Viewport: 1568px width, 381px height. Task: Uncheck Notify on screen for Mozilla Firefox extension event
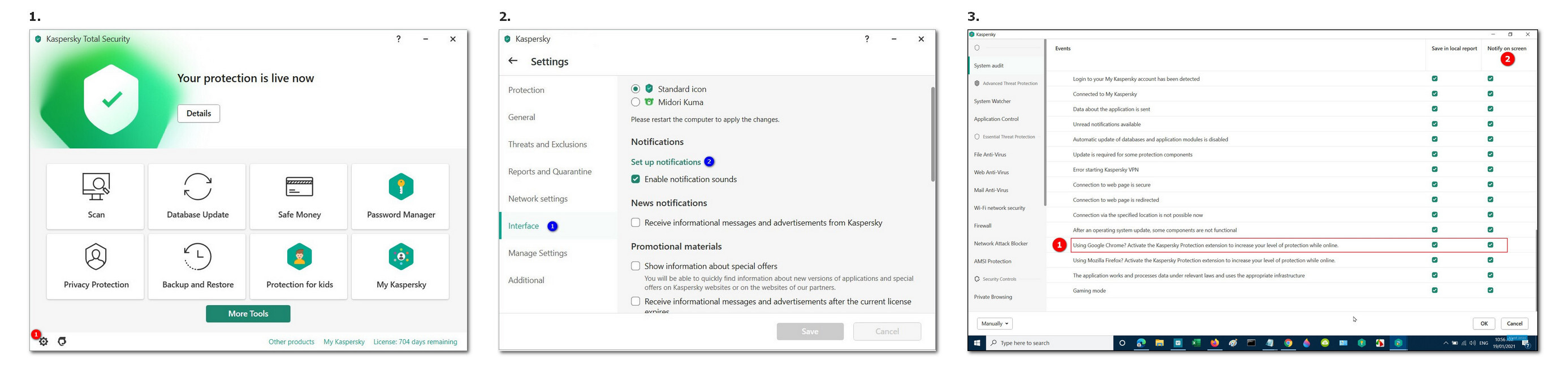click(1490, 261)
